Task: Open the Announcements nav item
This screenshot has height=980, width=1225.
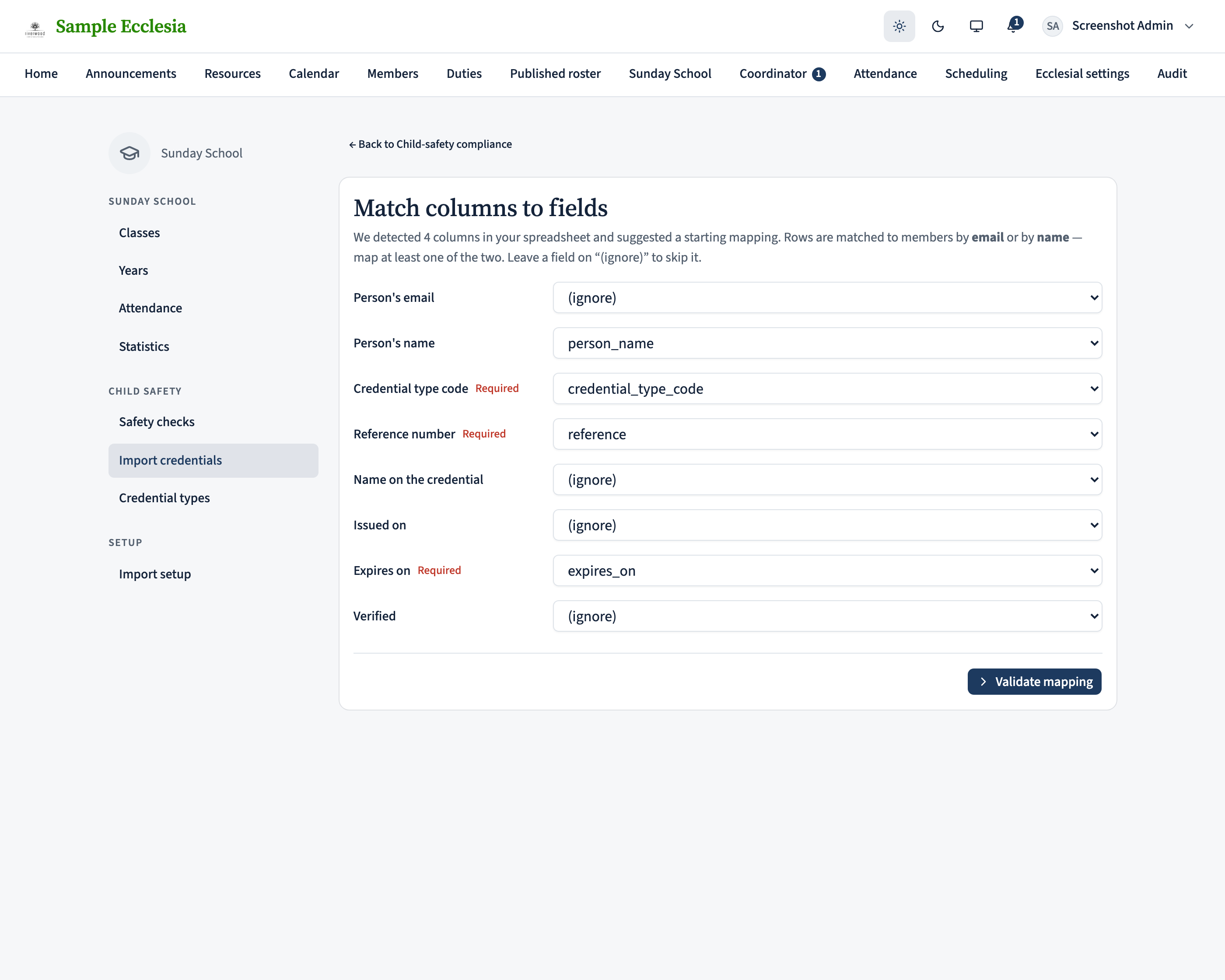Action: (x=131, y=74)
